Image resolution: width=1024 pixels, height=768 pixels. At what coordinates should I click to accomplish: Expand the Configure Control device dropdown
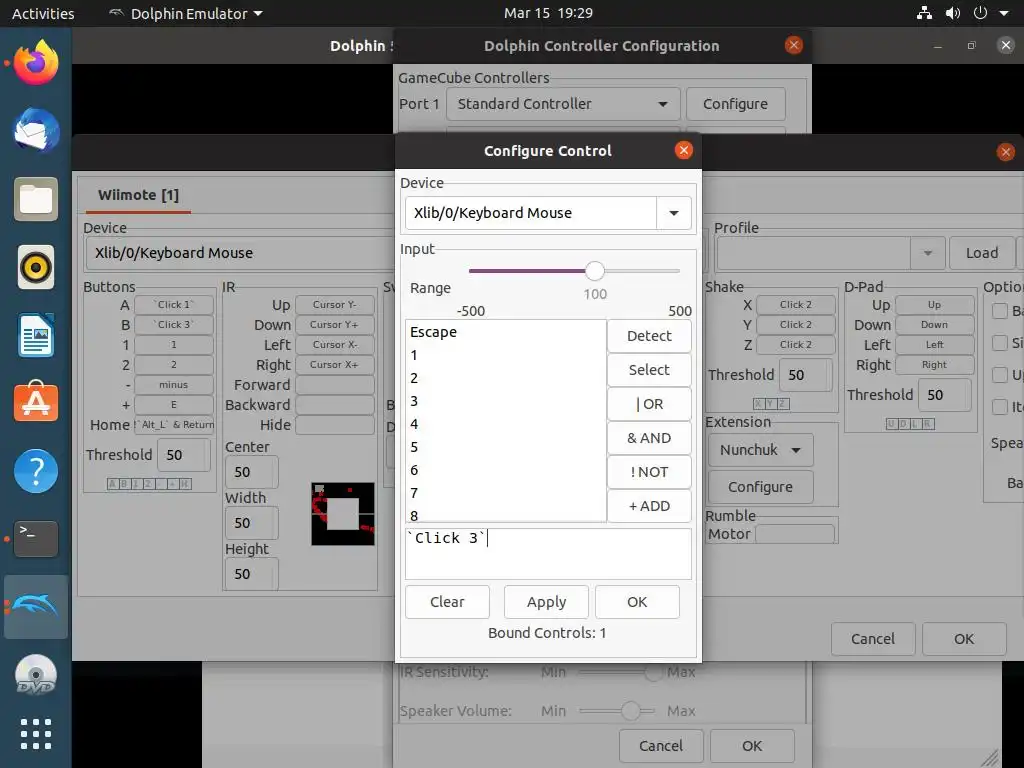click(x=674, y=213)
